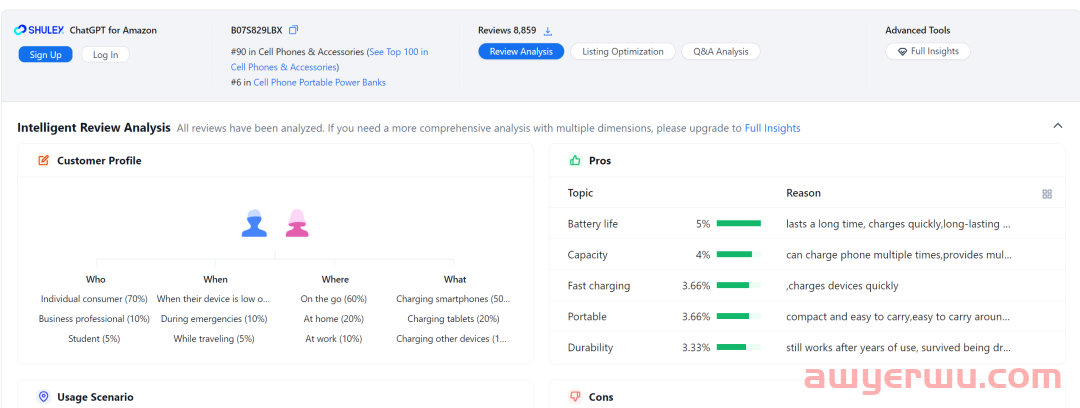Click the Durability topic label
This screenshot has height=408, width=1080.
(590, 347)
